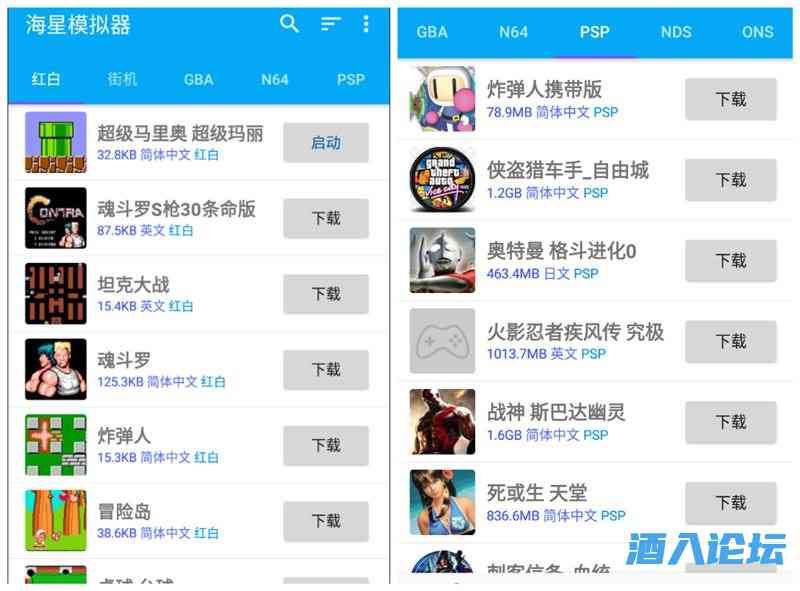Screen dimensions: 800x591
Task: Tap the Super Mario green pipe thumbnail
Action: tap(56, 142)
